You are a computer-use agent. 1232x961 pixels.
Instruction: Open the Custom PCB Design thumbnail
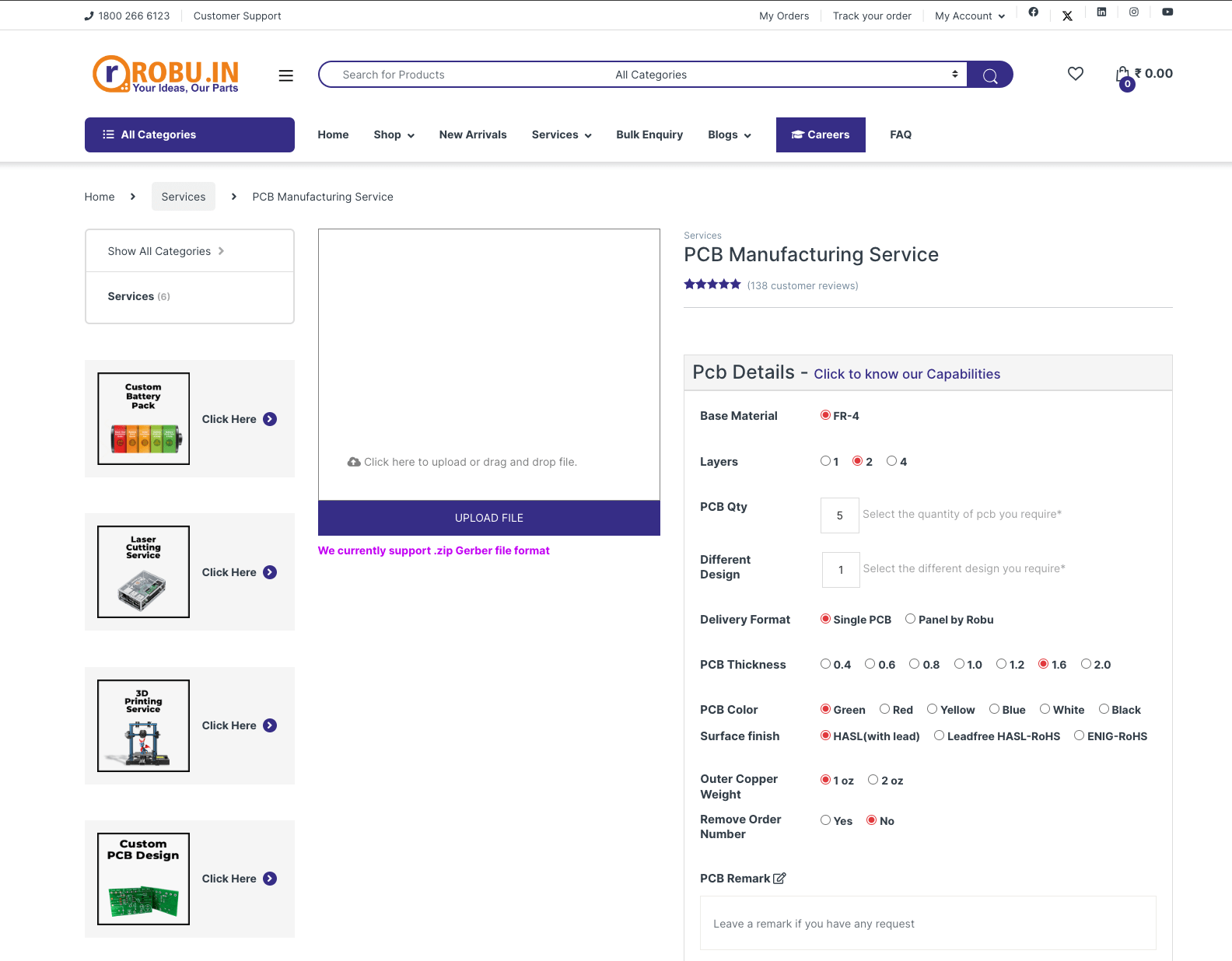(143, 879)
